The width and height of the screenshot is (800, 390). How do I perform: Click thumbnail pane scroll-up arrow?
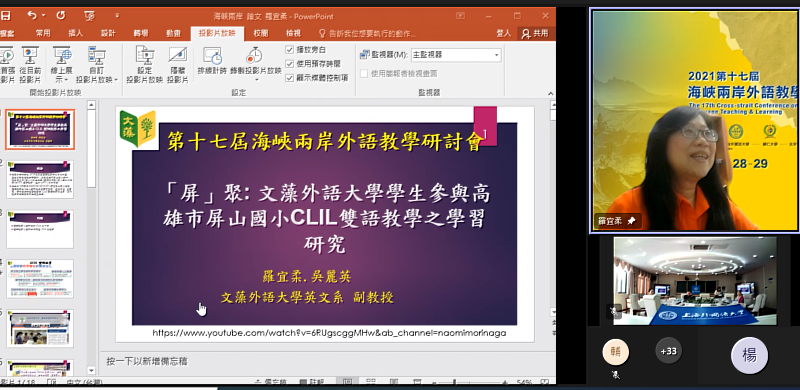[x=91, y=105]
